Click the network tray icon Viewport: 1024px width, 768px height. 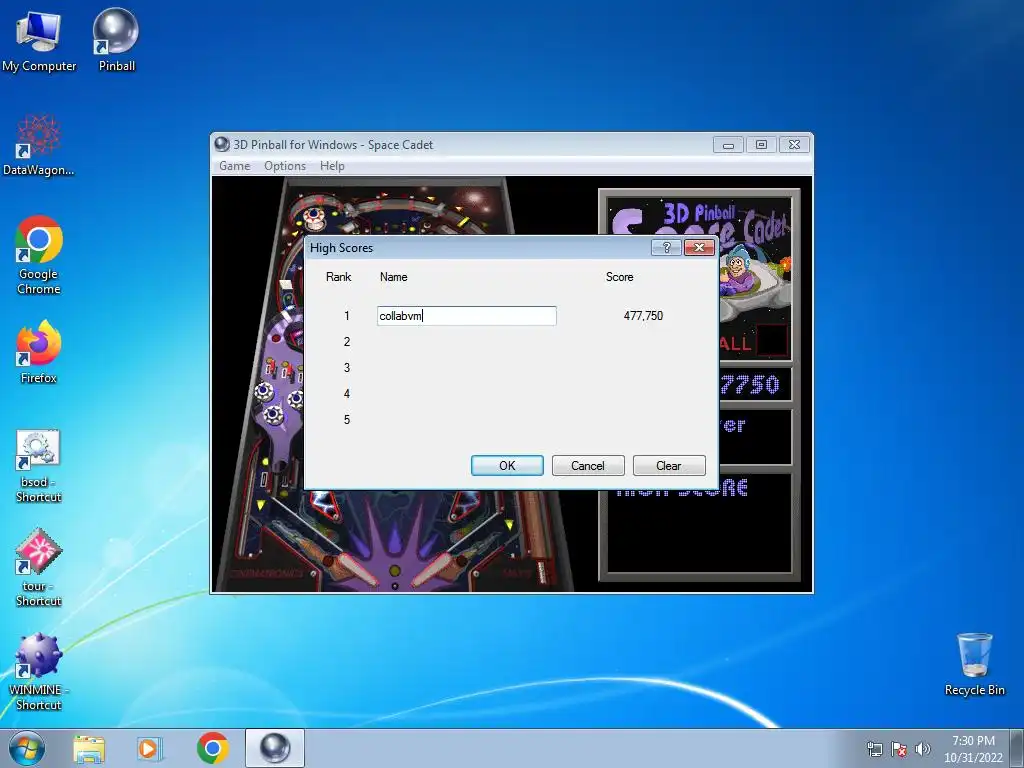874,749
